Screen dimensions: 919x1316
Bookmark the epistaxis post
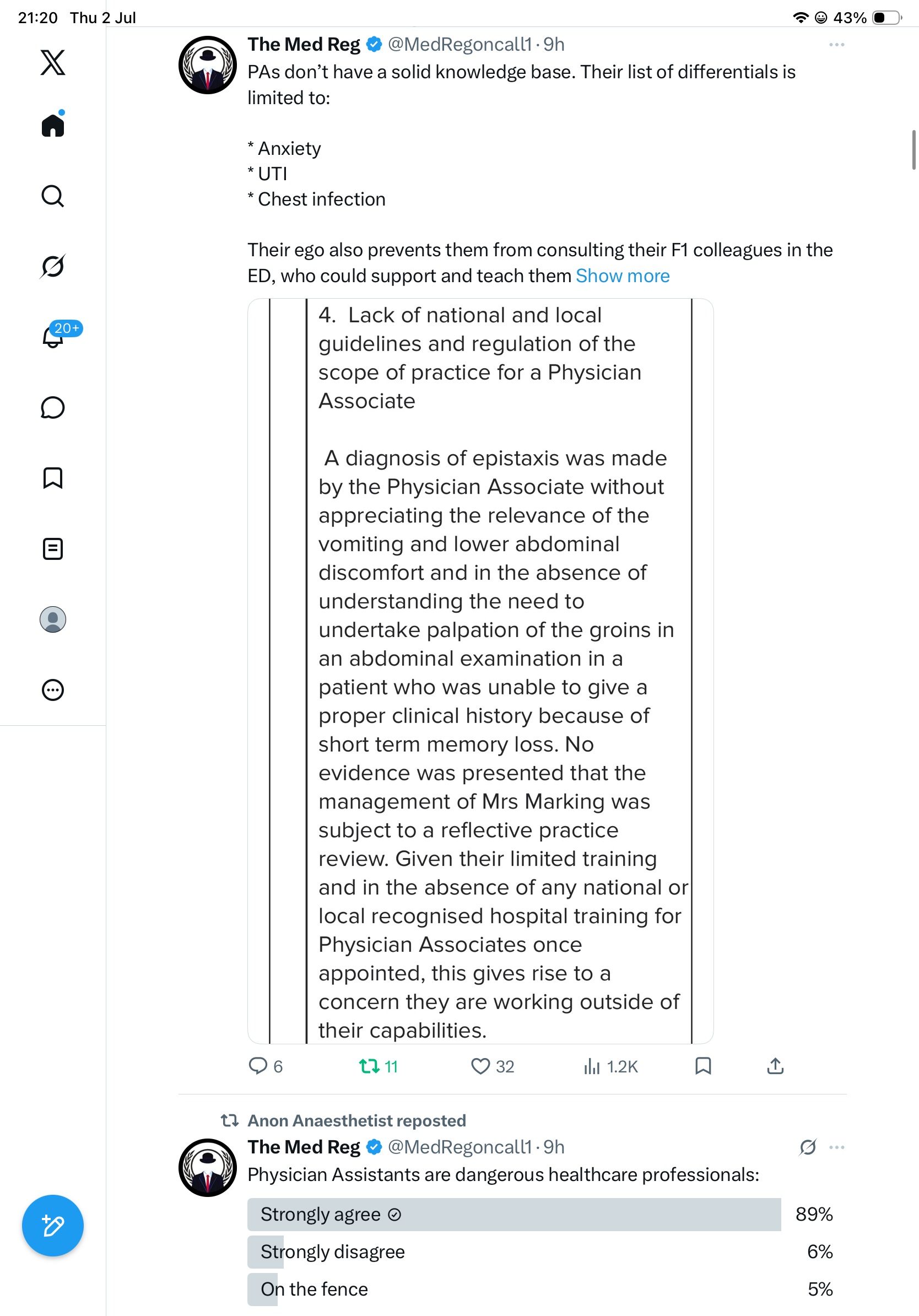[703, 1066]
